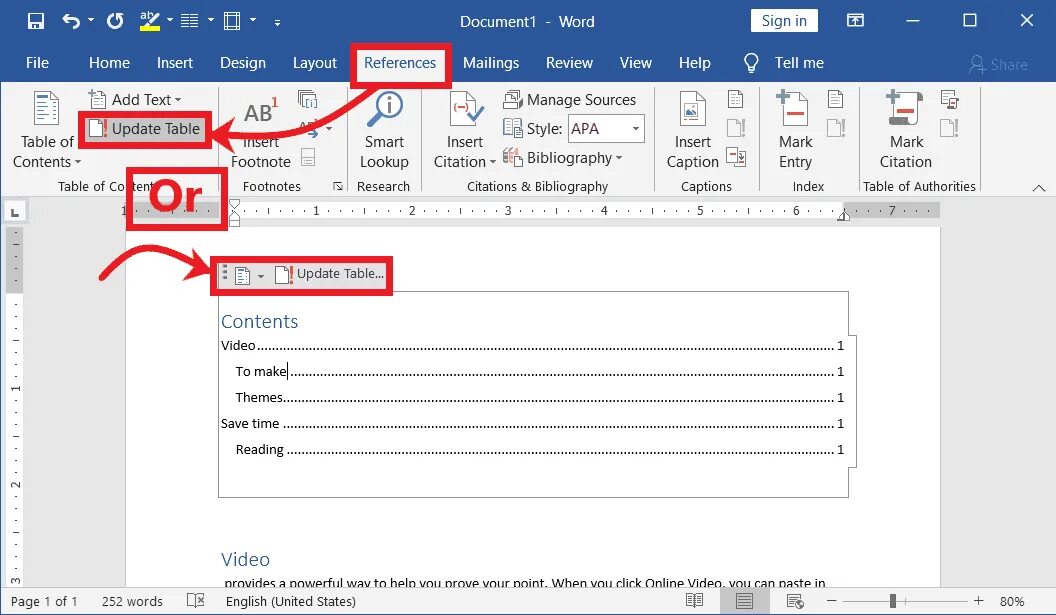
Task: Switch to the Mailings tab
Action: pyautogui.click(x=491, y=63)
